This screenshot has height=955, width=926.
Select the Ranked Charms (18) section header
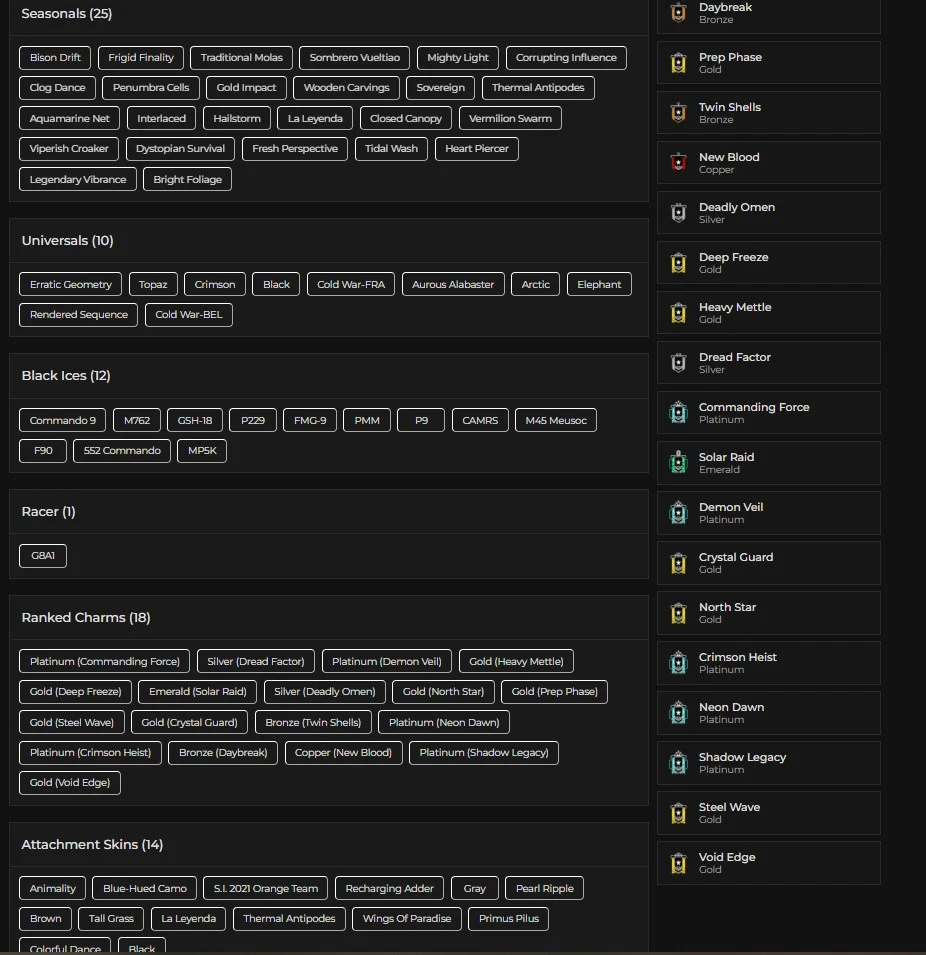(86, 618)
